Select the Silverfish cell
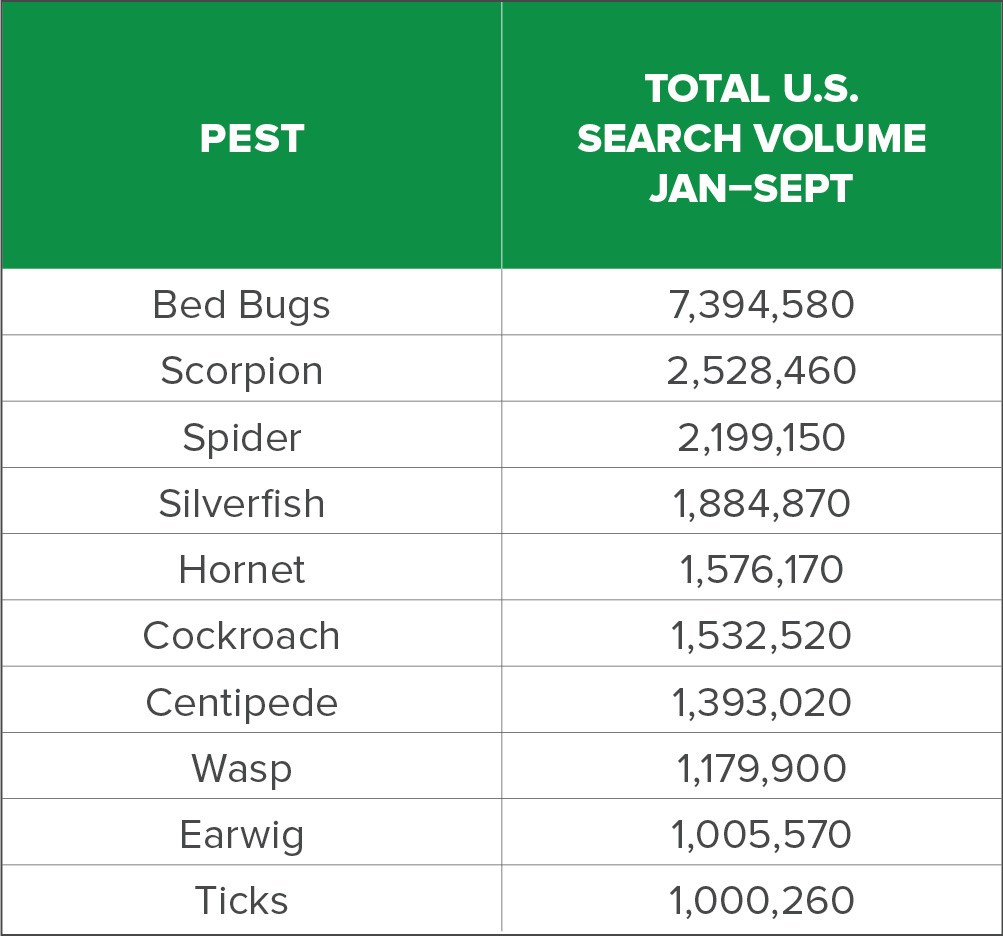The image size is (1003, 936). pyautogui.click(x=241, y=503)
